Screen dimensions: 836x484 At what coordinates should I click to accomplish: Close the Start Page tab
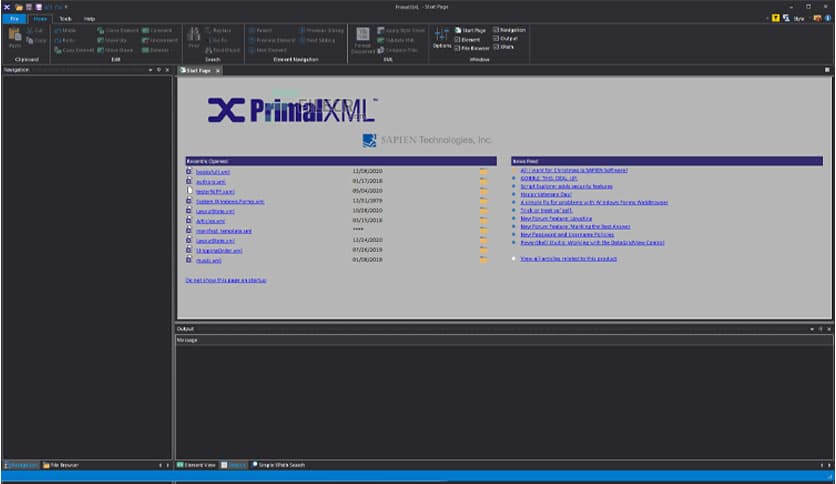click(218, 70)
